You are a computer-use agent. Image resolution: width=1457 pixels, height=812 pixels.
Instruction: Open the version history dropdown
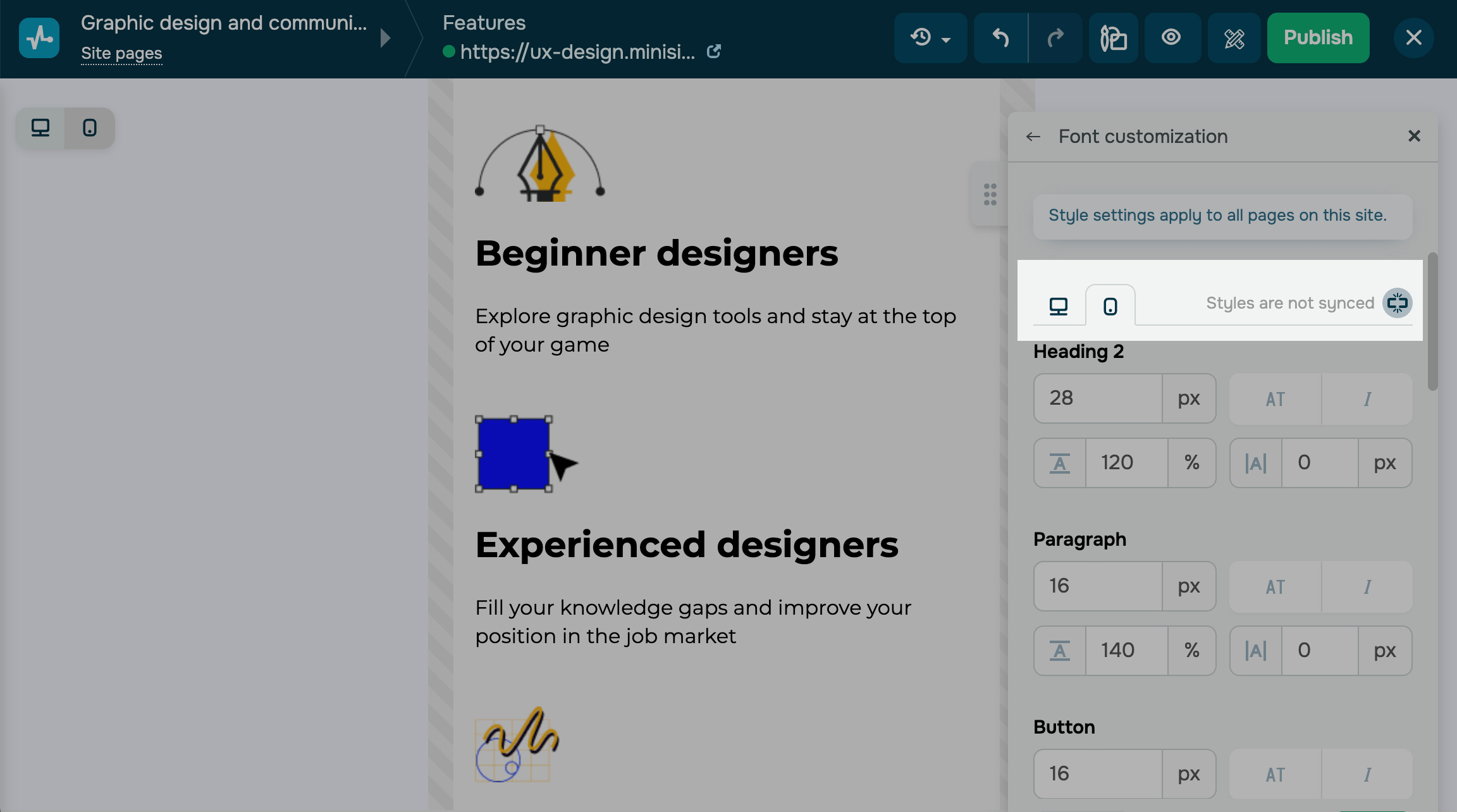point(930,38)
